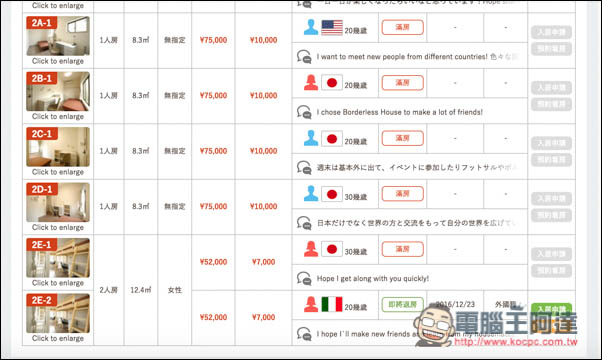Click 'Click to enlarge' under room 2D-1

tap(58, 227)
